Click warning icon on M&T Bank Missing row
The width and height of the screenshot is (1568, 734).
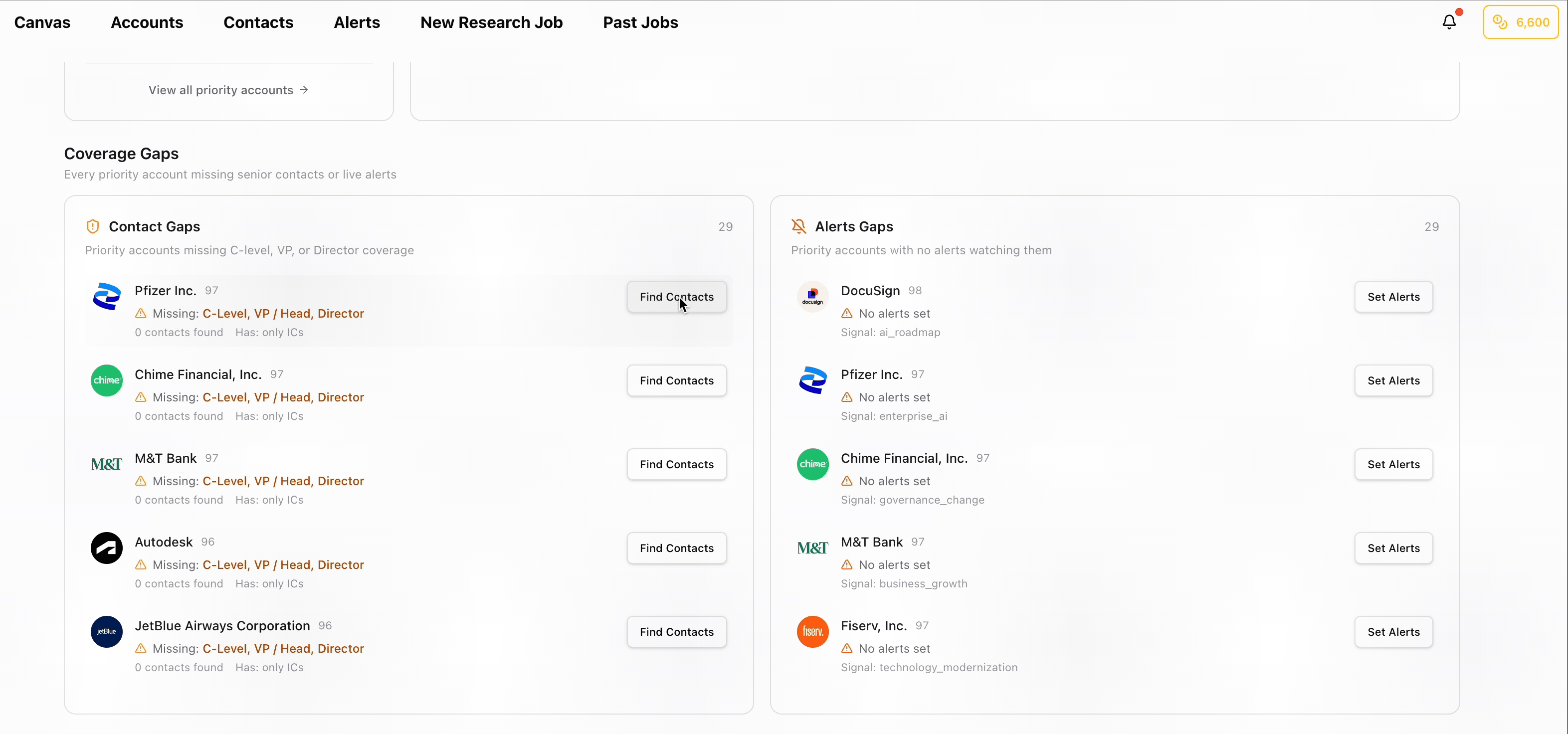[141, 481]
